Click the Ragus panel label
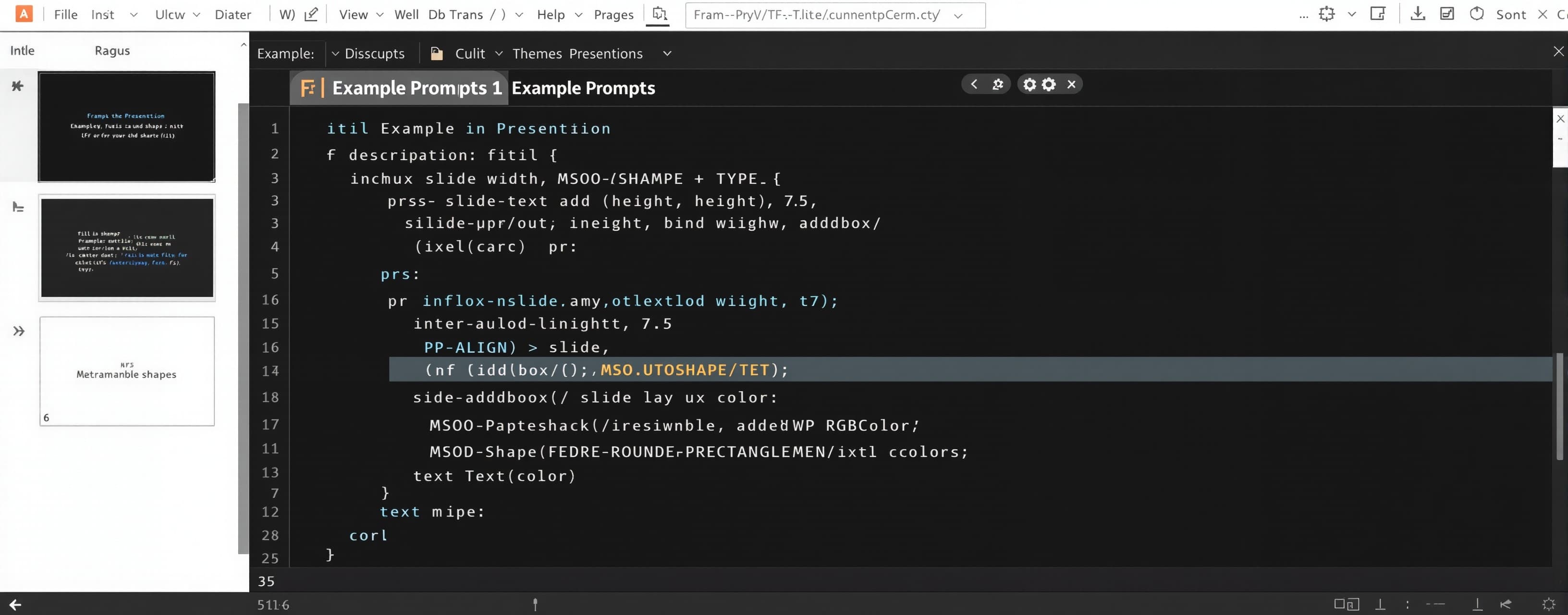 click(112, 50)
